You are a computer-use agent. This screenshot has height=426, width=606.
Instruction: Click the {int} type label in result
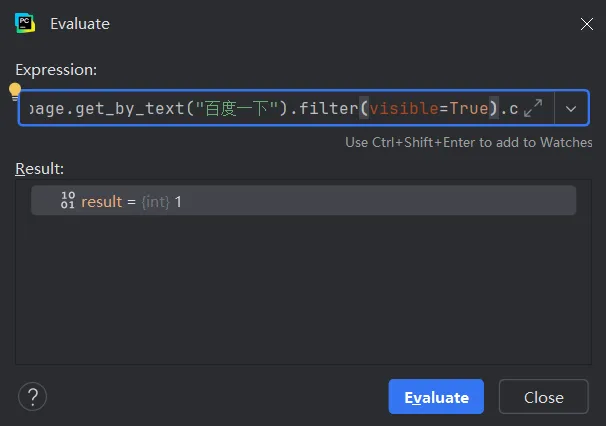155,201
